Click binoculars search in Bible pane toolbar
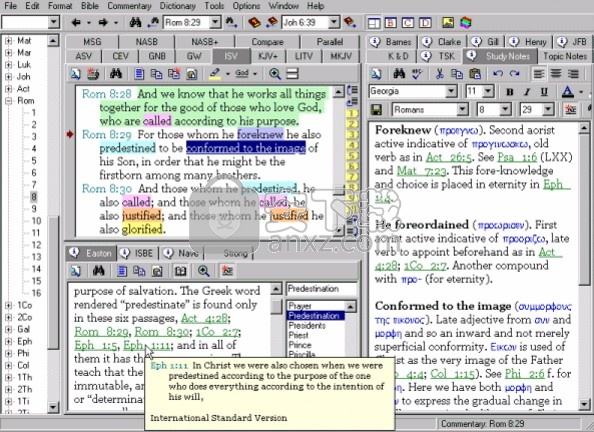The width and height of the screenshot is (594, 432). pos(116,74)
